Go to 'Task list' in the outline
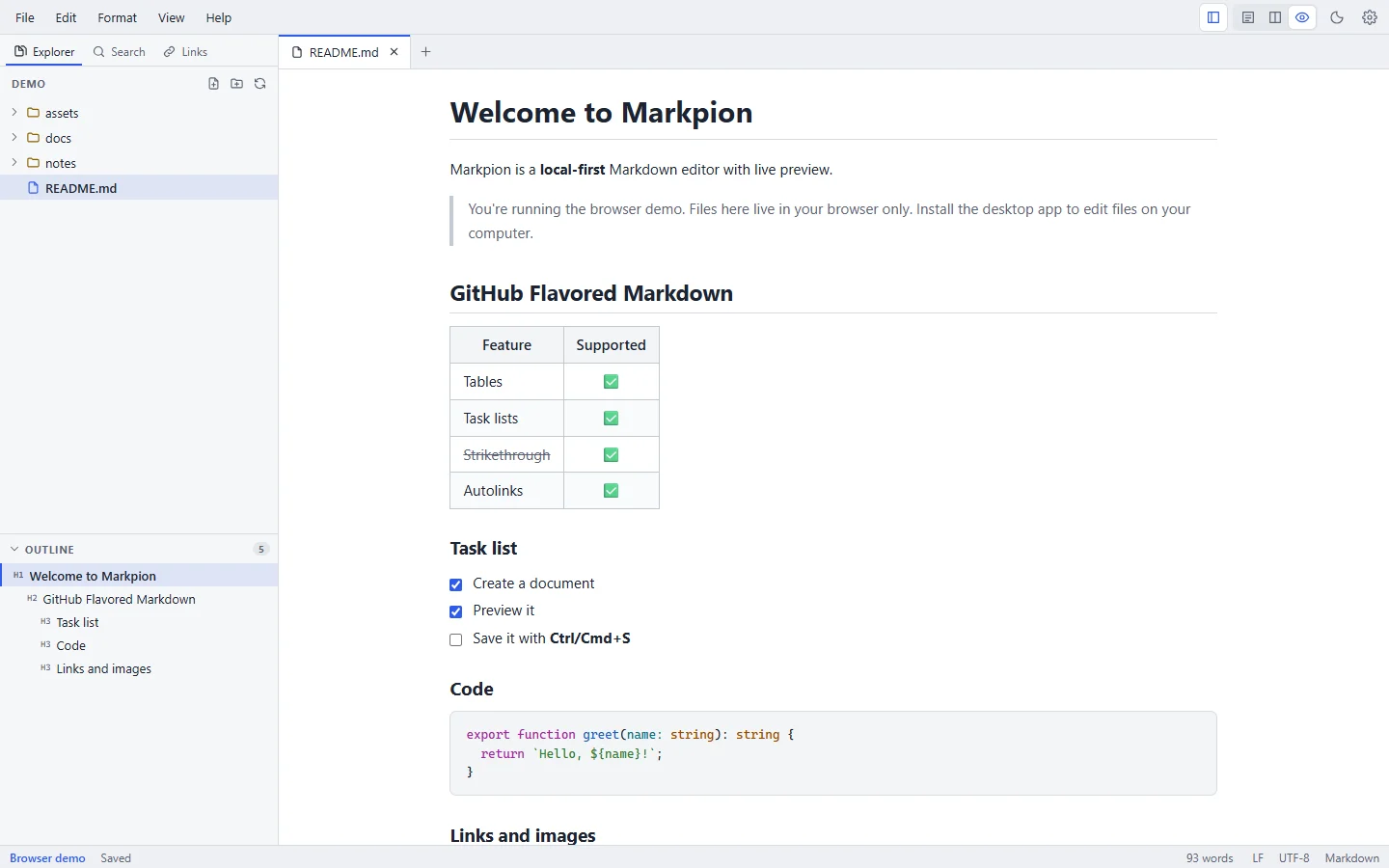 139,622
